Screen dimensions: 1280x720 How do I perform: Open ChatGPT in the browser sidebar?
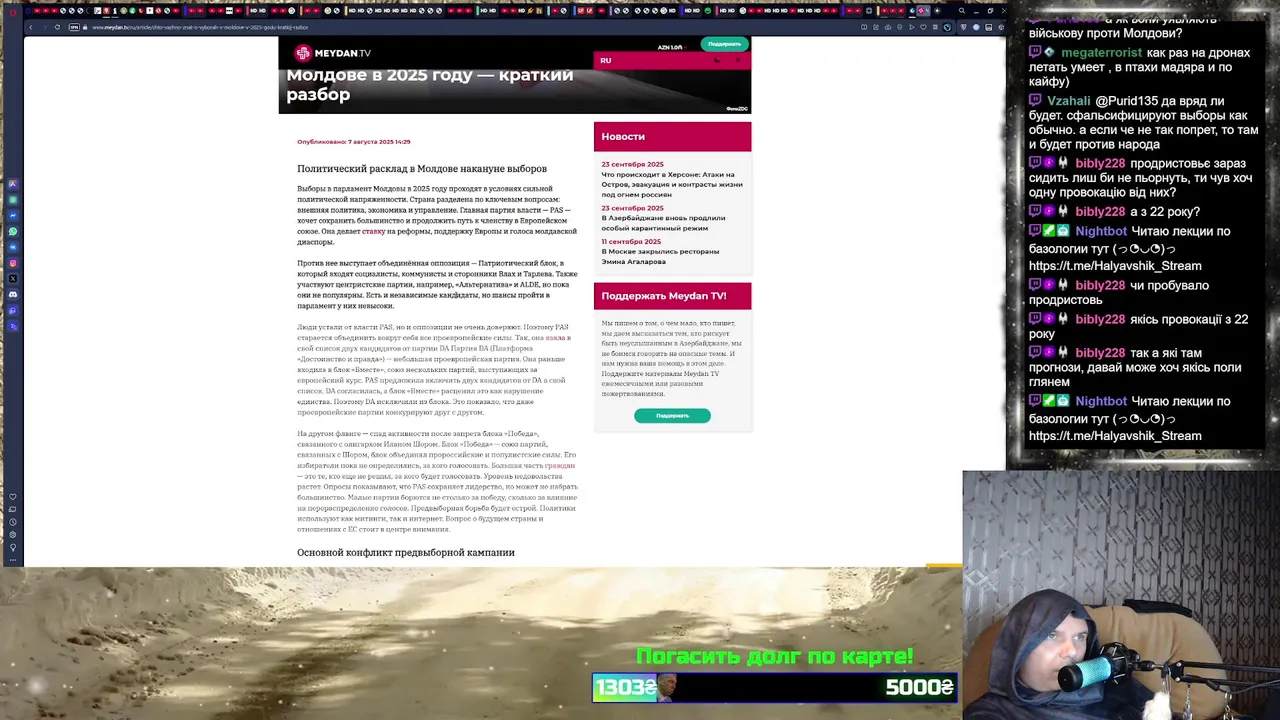click(x=13, y=200)
